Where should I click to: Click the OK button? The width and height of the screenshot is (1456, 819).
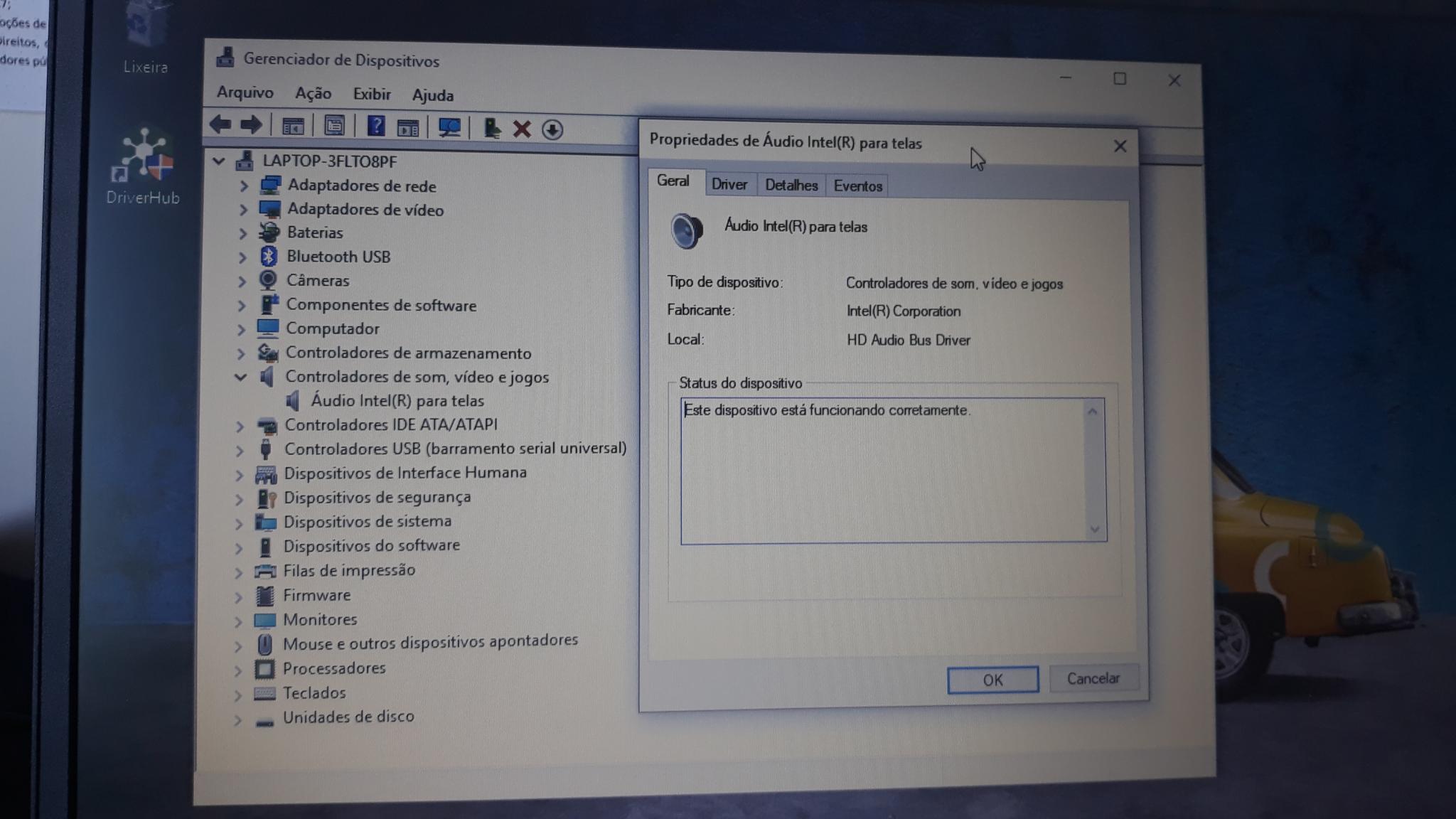pyautogui.click(x=992, y=680)
